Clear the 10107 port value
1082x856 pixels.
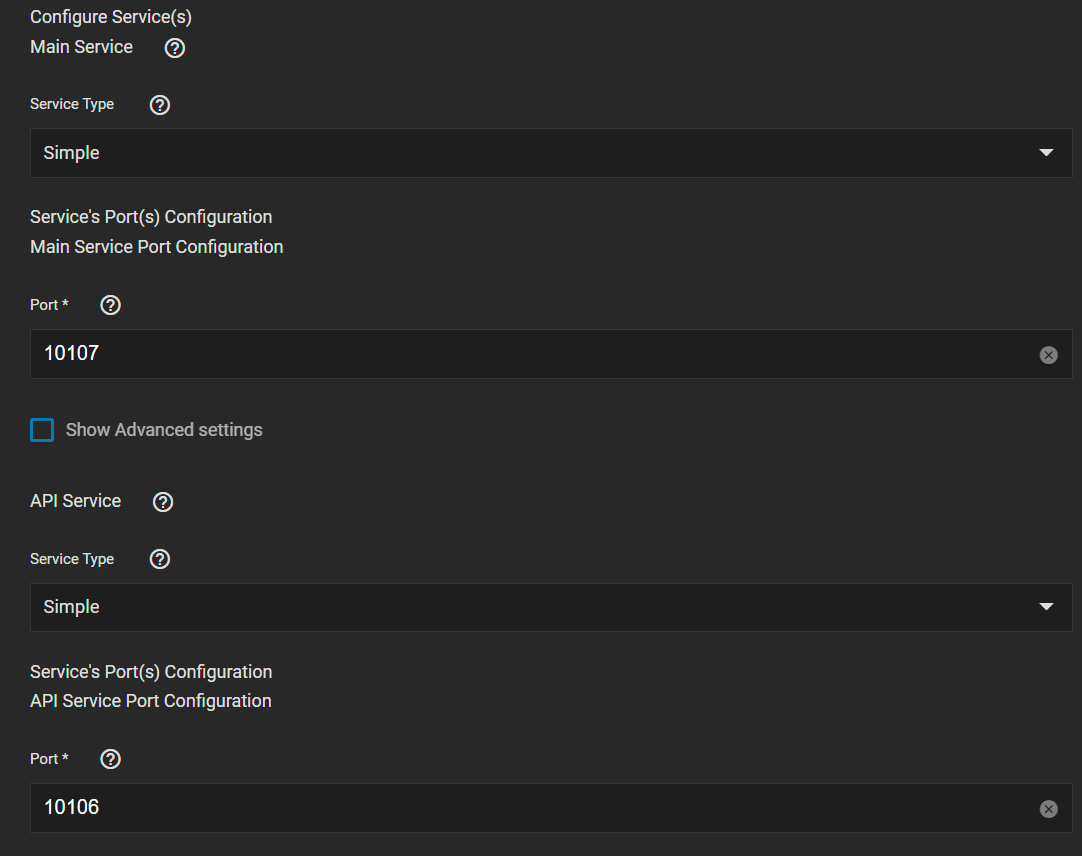click(1048, 354)
